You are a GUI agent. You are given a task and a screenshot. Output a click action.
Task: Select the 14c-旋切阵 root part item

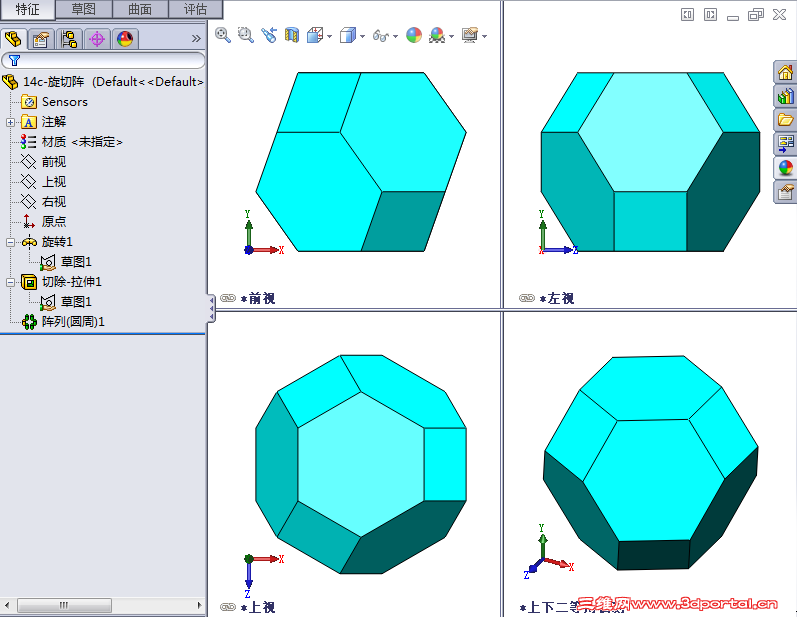[113, 82]
